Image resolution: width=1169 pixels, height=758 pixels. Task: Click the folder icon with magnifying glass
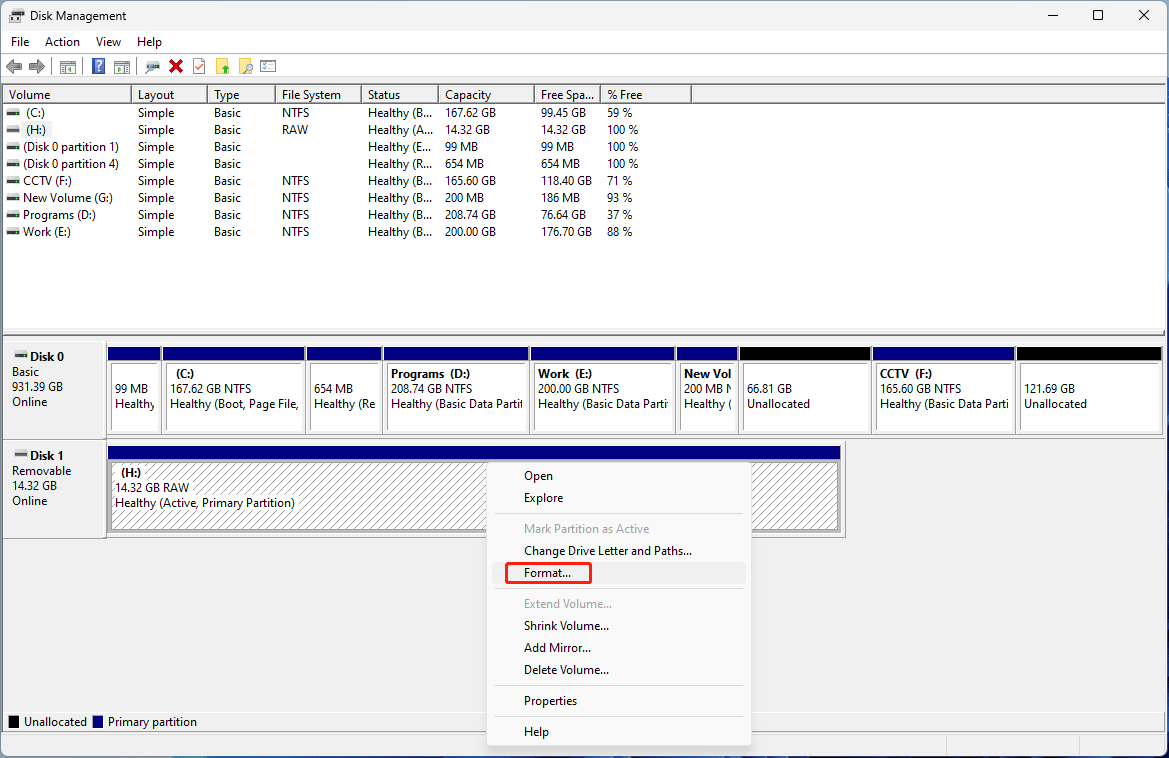point(245,66)
